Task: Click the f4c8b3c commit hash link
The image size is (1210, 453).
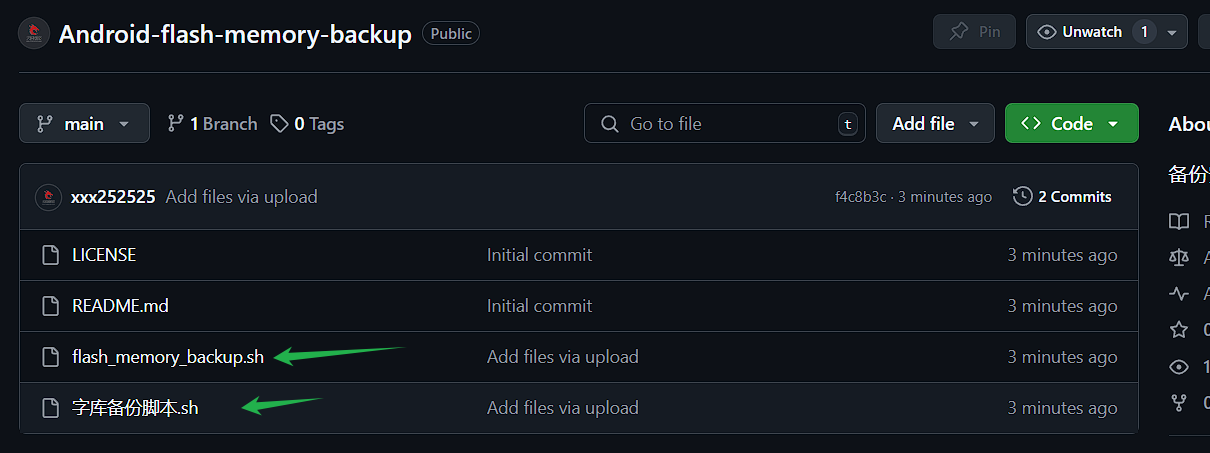Action: 860,197
